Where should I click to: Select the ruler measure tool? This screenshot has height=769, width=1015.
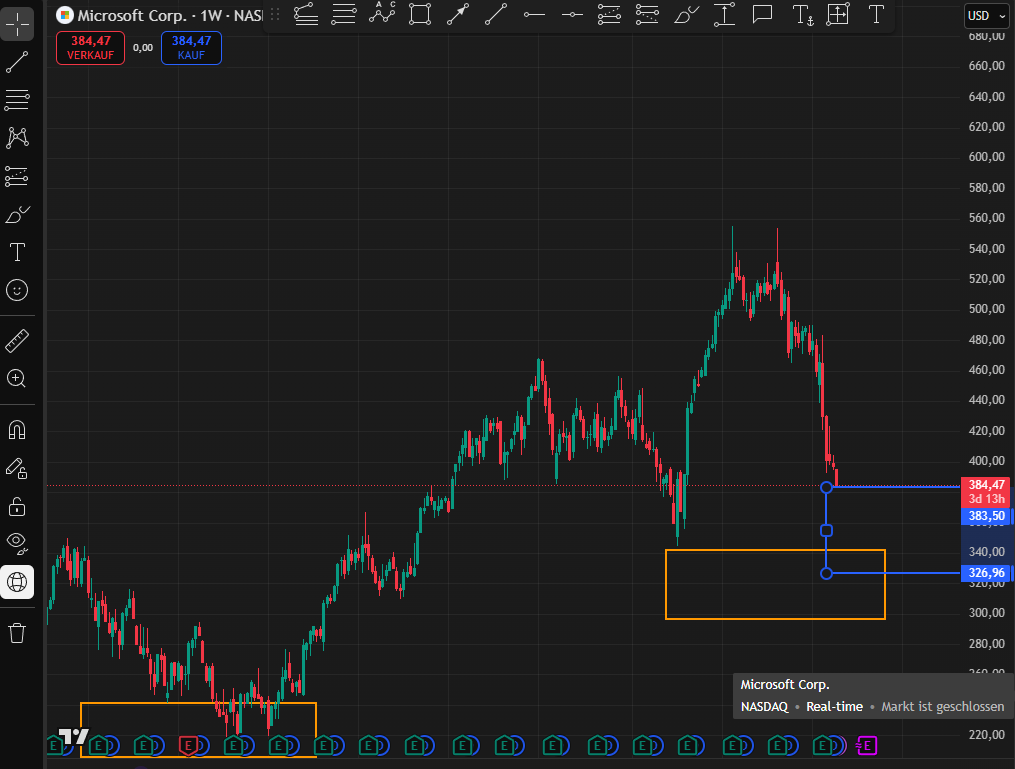[17, 340]
